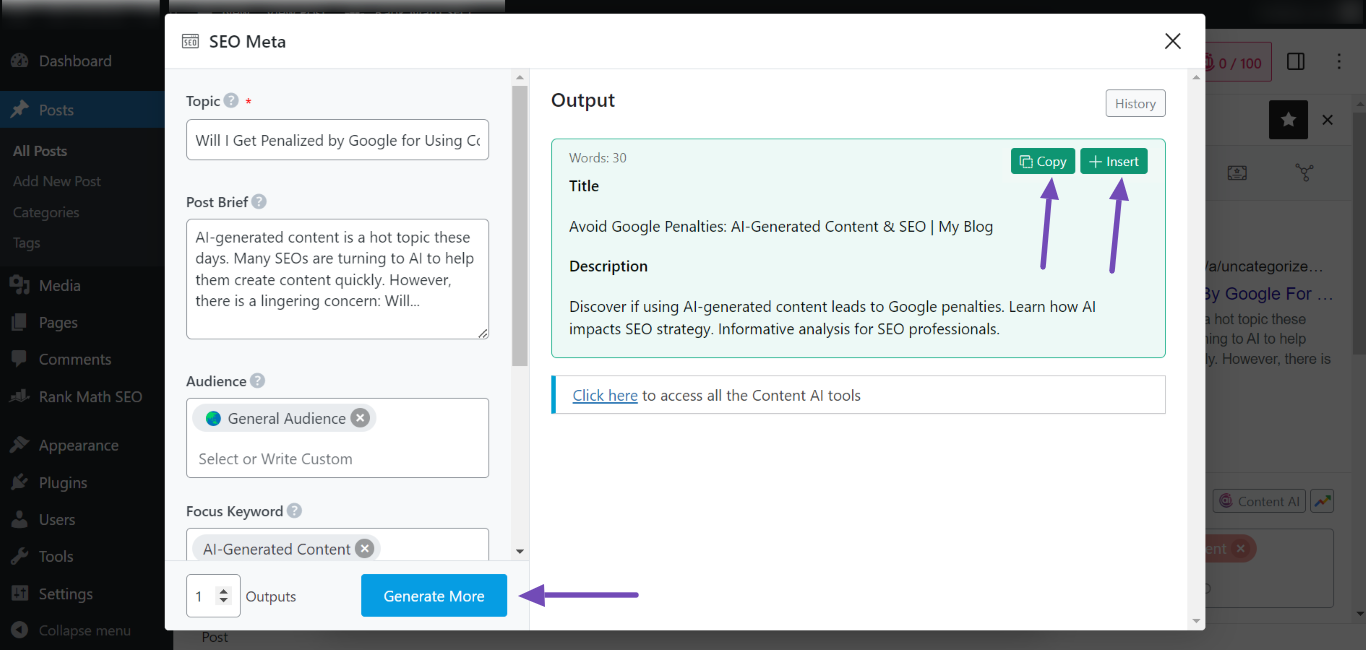1366x650 pixels.
Task: Click the Settings sliders icon
Action: [19, 593]
